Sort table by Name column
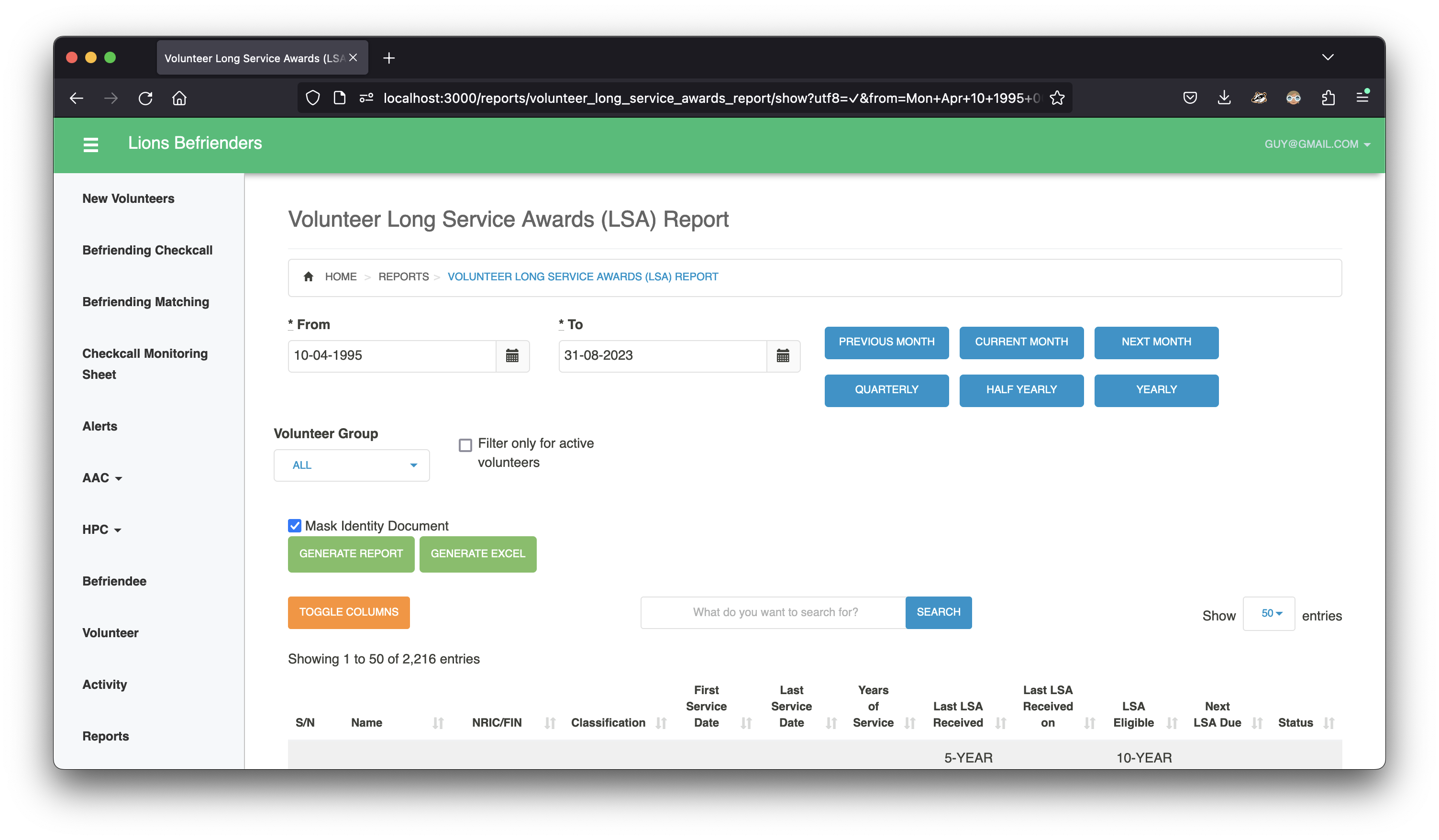Viewport: 1439px width, 840px height. point(438,723)
